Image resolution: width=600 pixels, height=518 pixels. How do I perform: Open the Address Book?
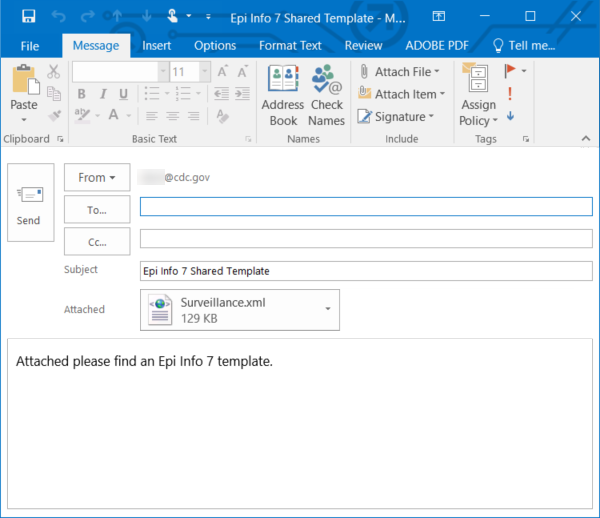282,97
